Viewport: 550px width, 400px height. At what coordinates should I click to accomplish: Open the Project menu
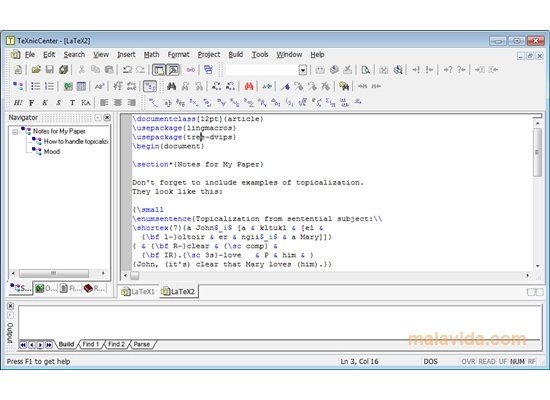click(x=209, y=55)
